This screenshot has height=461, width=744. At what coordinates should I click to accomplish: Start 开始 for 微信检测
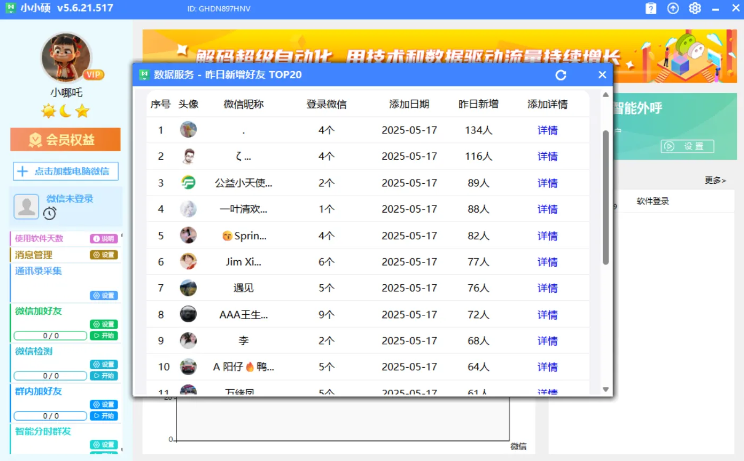coord(103,376)
